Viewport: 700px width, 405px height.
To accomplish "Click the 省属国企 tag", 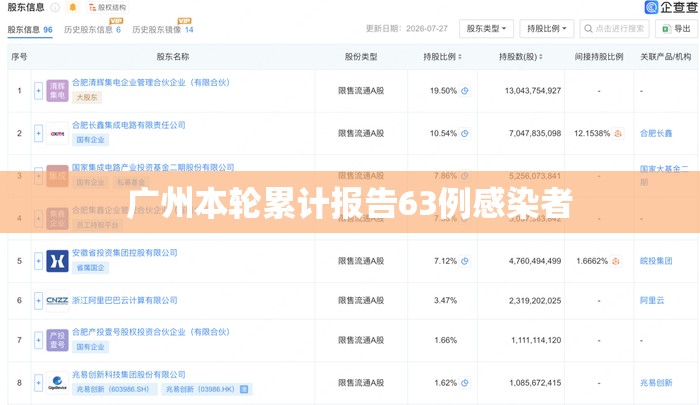I will pyautogui.click(x=90, y=267).
